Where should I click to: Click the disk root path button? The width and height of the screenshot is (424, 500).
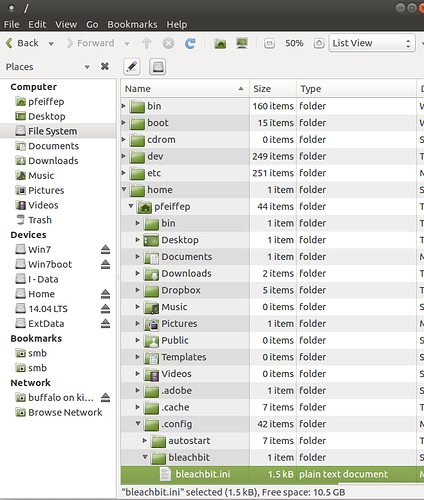pyautogui.click(x=158, y=67)
